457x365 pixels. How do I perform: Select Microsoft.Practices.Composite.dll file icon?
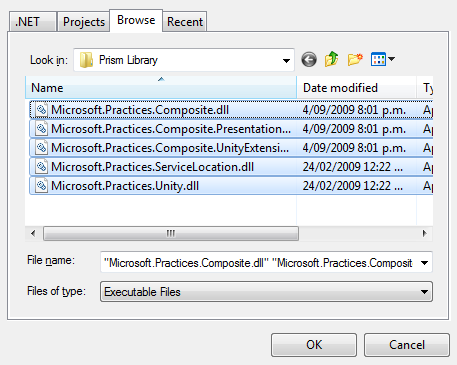pos(41,110)
